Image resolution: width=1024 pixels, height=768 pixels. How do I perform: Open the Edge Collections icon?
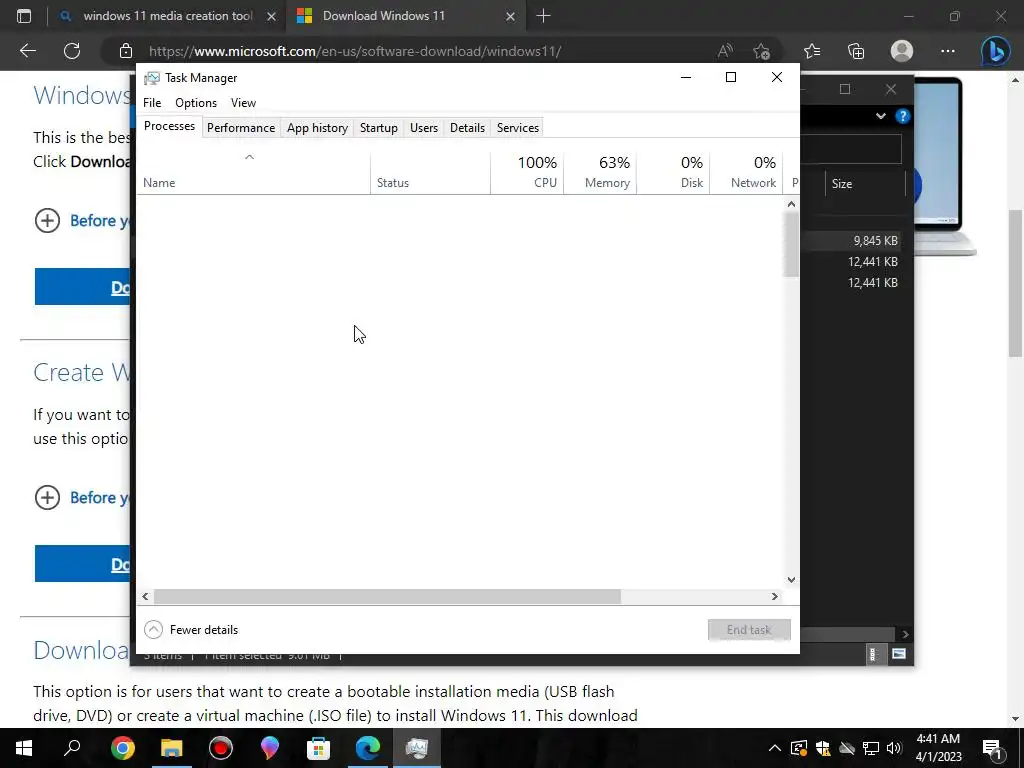tap(856, 51)
